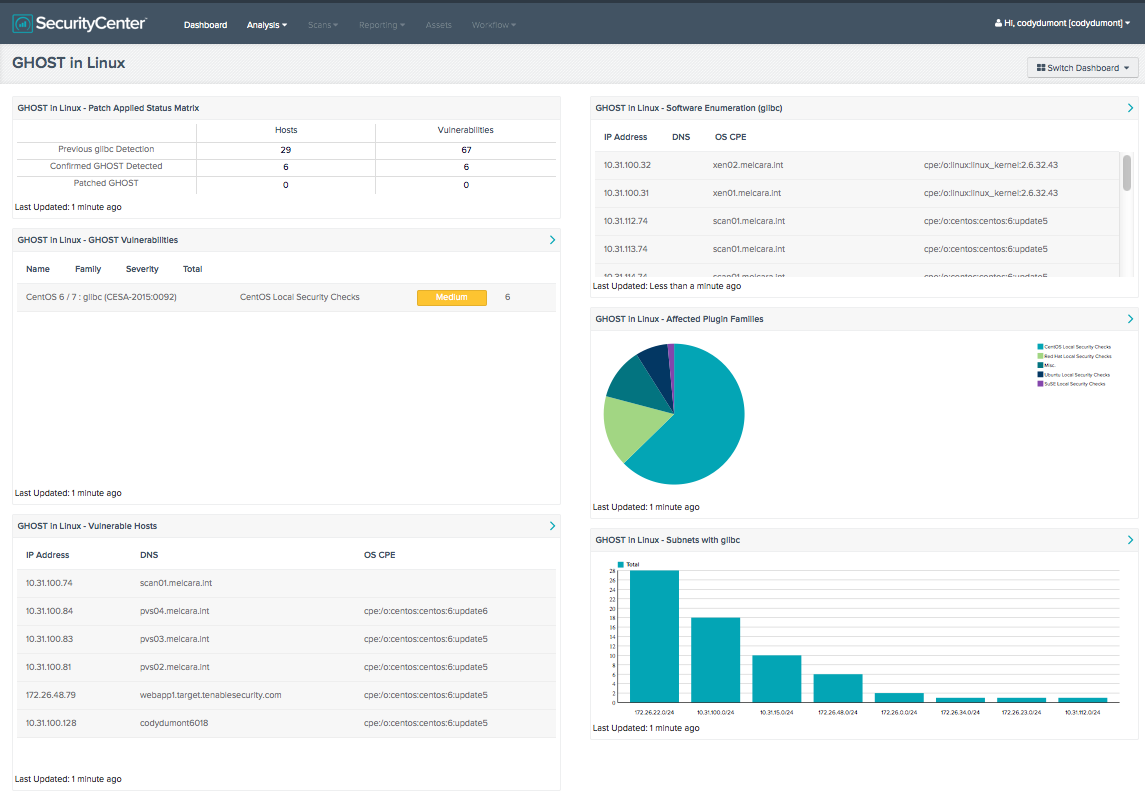
Task: Click the cpe:/o:centos:centos:6:update6 value
Action: point(426,611)
